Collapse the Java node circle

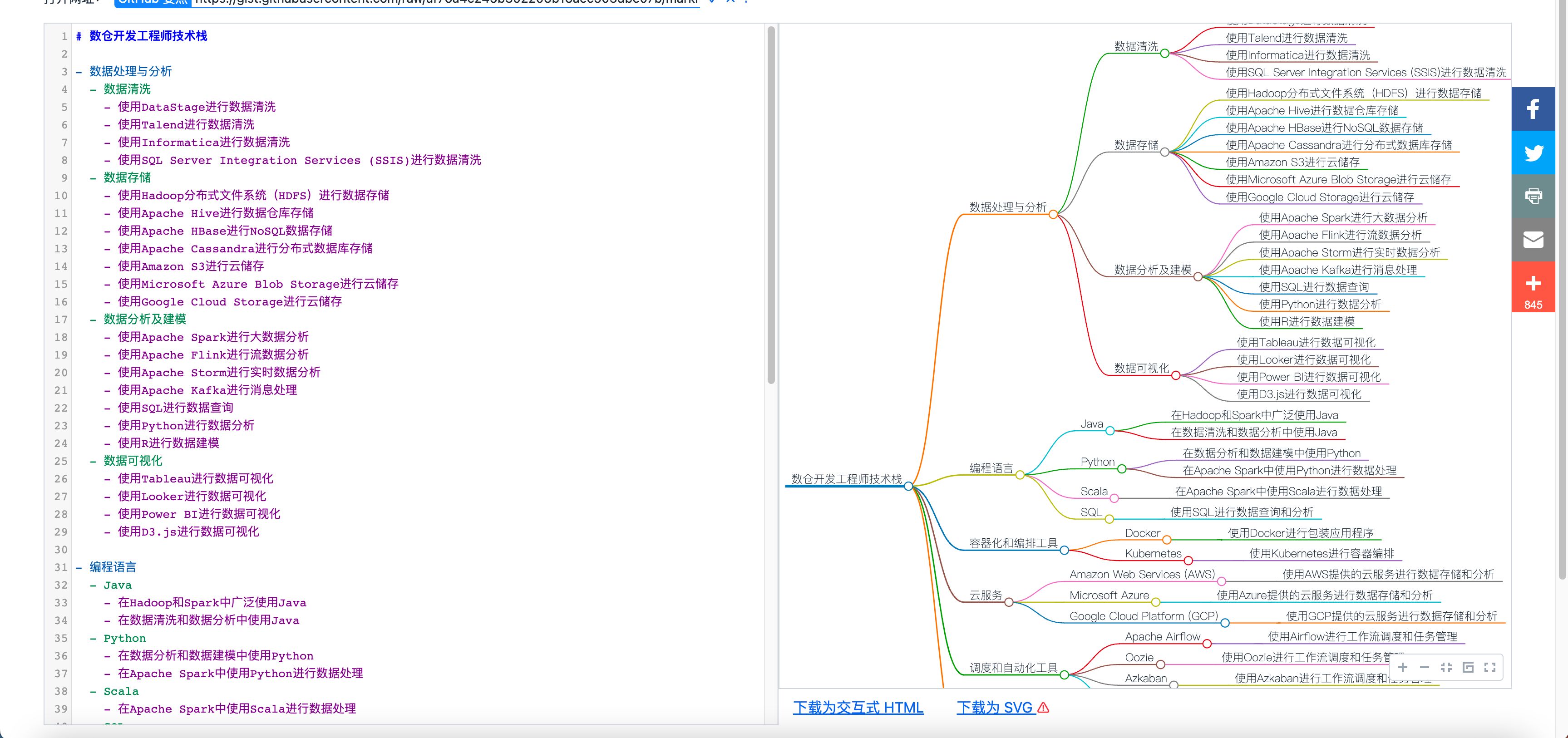pyautogui.click(x=1109, y=431)
